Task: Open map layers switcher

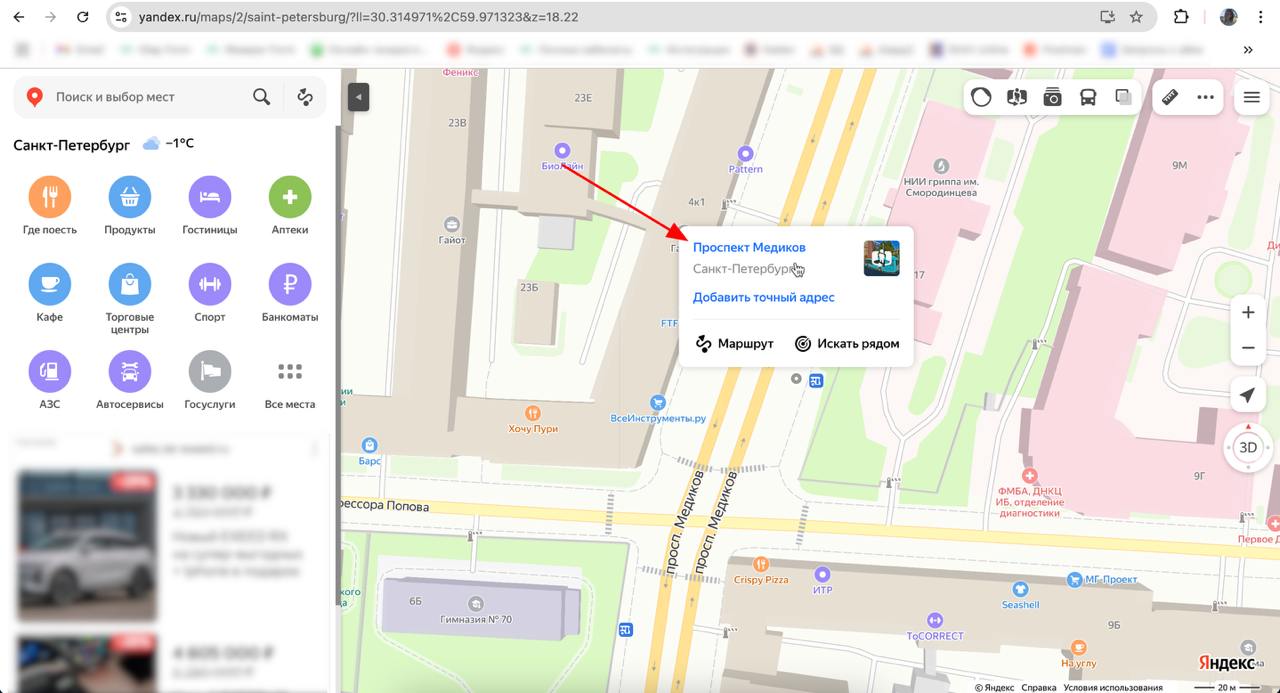Action: coord(1123,97)
